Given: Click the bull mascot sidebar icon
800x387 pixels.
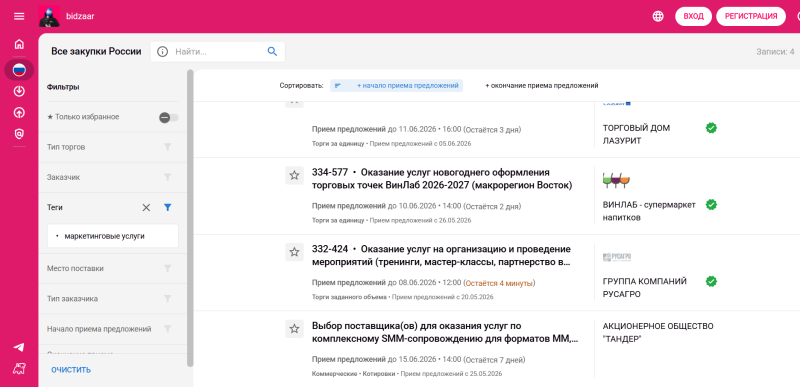Looking at the screenshot, I should click(x=19, y=369).
